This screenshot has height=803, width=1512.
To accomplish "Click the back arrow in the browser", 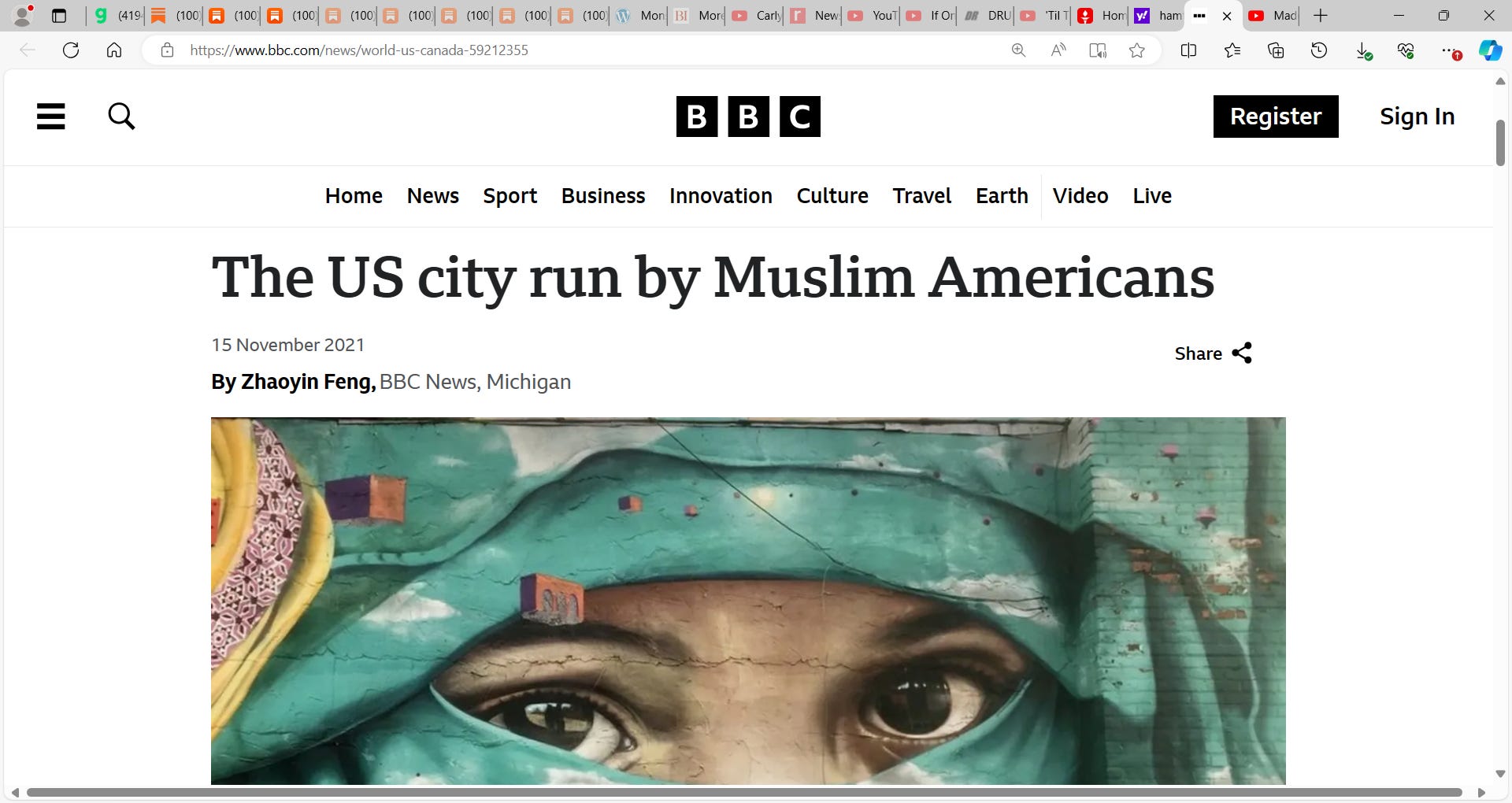I will click(28, 50).
